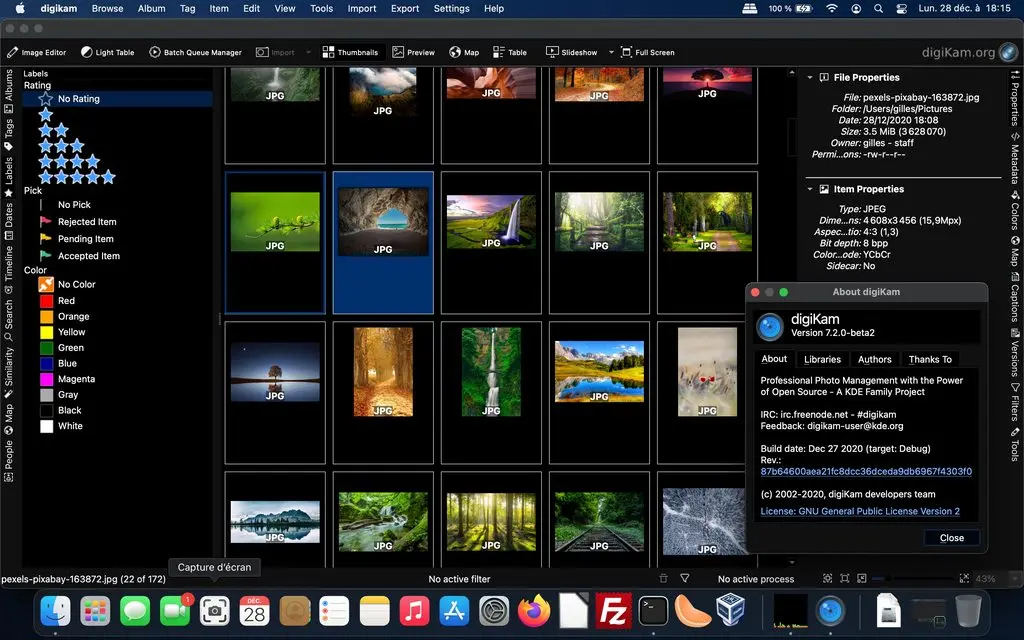Collapse the Item Properties section
Screen dimensions: 1024x640
pos(810,188)
